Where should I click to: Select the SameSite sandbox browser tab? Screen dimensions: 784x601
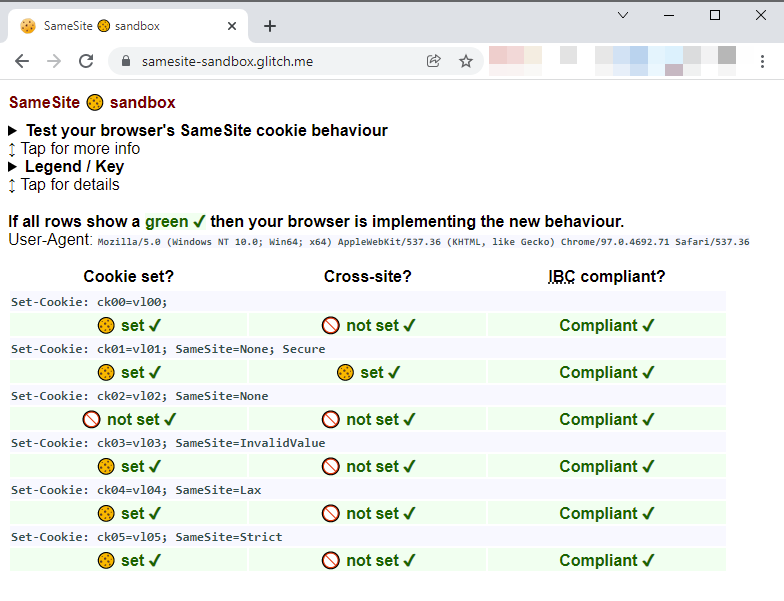(128, 26)
